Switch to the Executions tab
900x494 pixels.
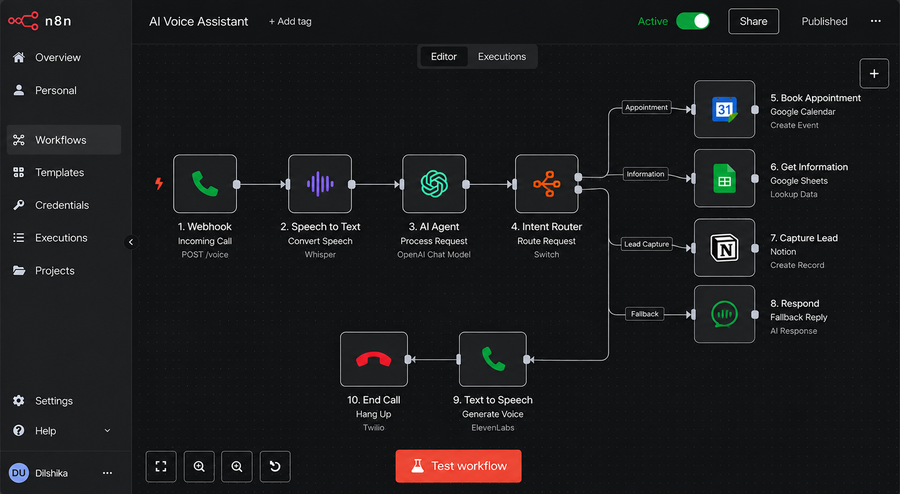click(502, 57)
